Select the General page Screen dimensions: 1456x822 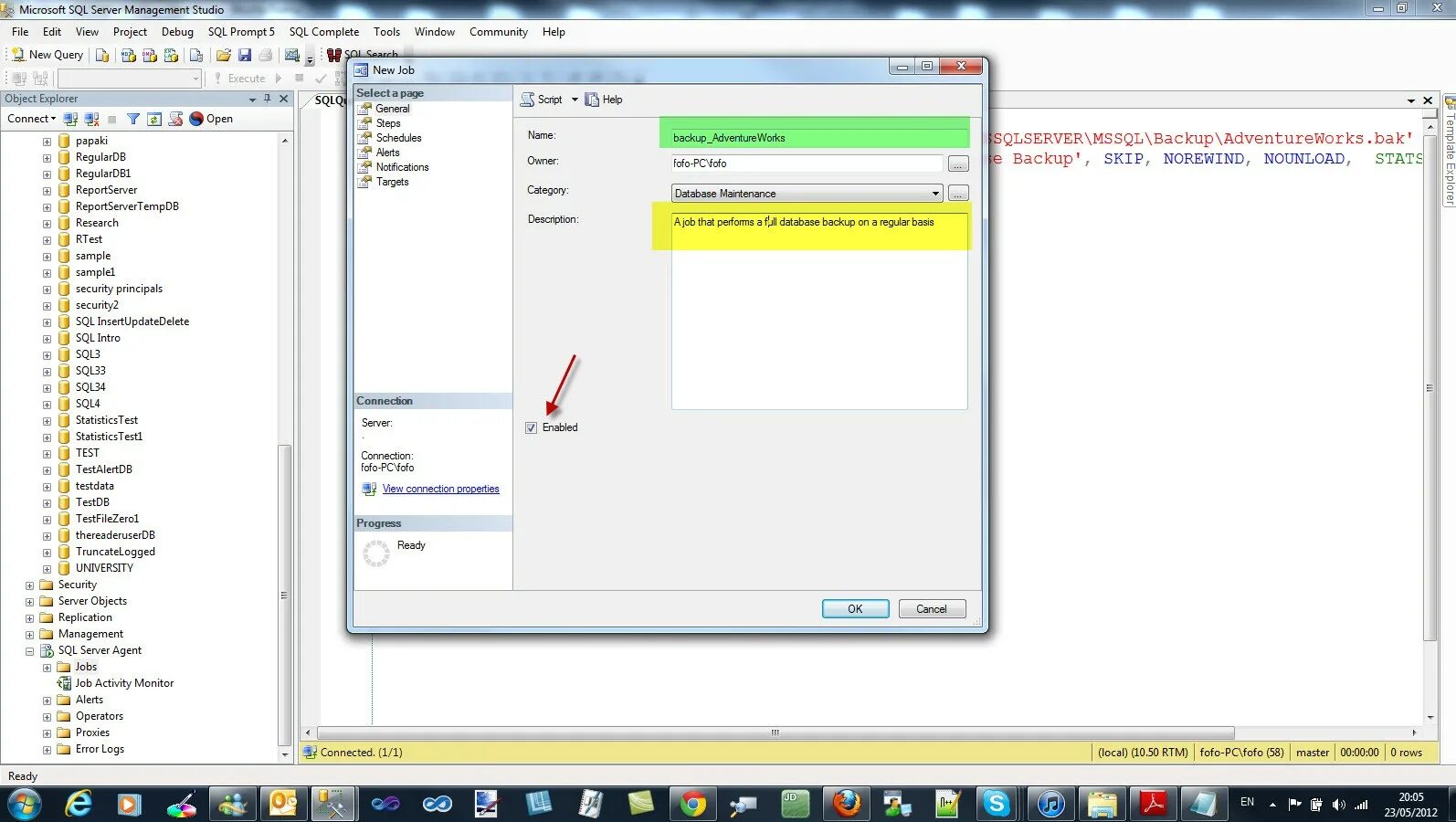coord(392,109)
